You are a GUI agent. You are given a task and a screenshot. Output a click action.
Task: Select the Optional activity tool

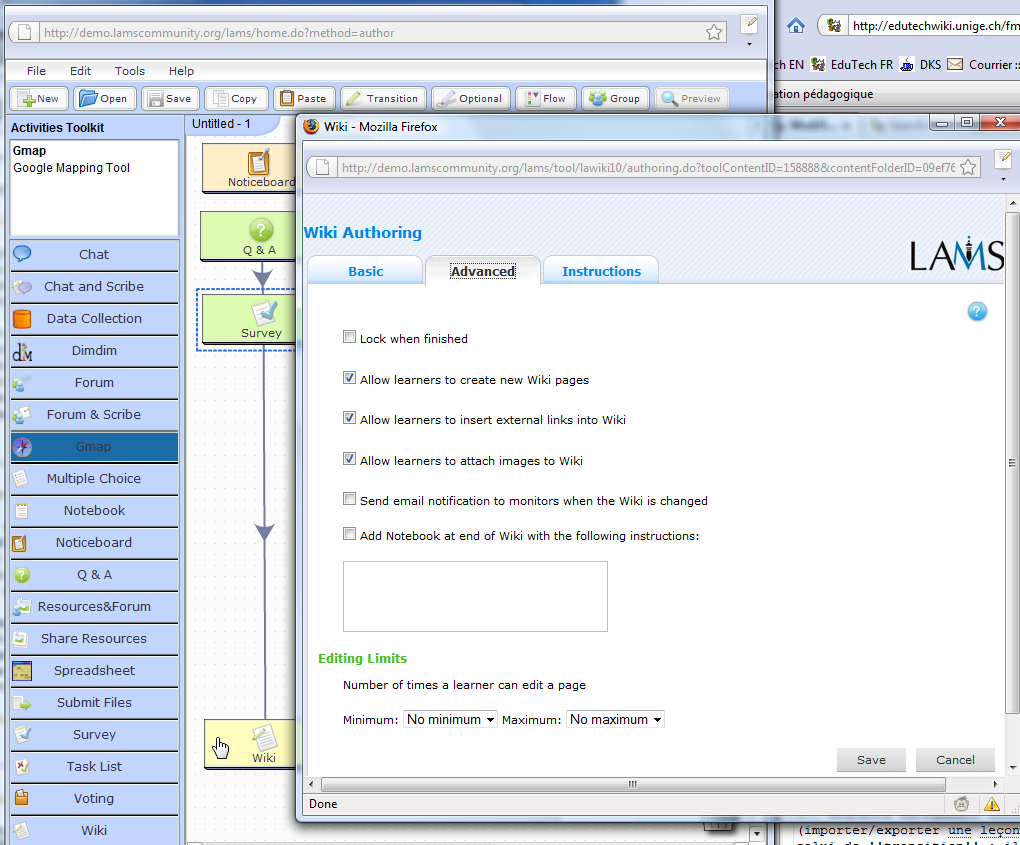coord(470,98)
